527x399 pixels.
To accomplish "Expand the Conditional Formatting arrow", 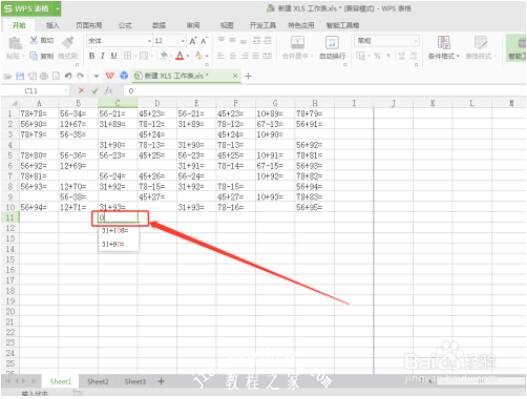I will tap(458, 56).
